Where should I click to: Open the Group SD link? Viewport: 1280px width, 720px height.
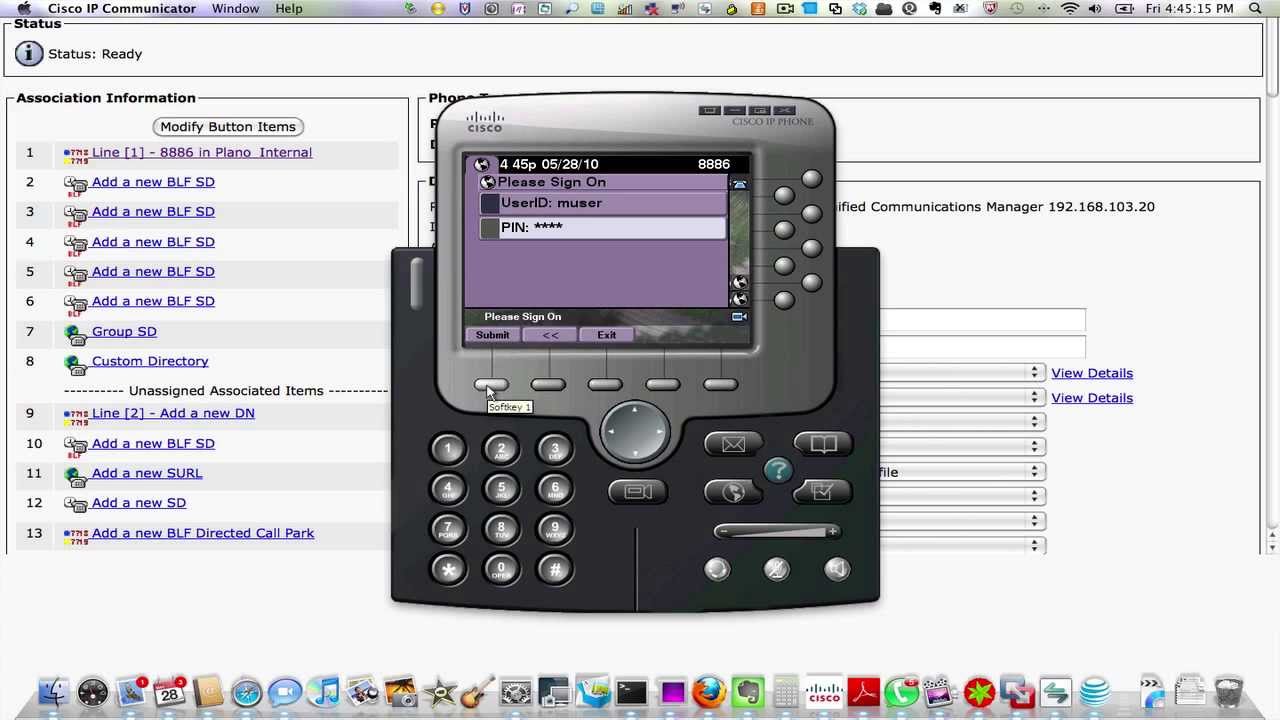coord(124,331)
